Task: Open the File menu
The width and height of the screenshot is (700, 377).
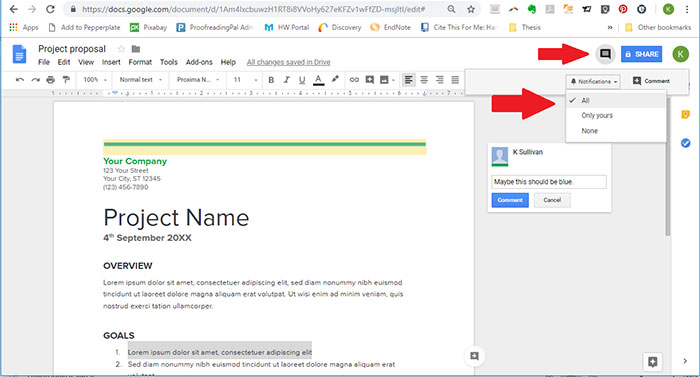Action: [x=44, y=62]
